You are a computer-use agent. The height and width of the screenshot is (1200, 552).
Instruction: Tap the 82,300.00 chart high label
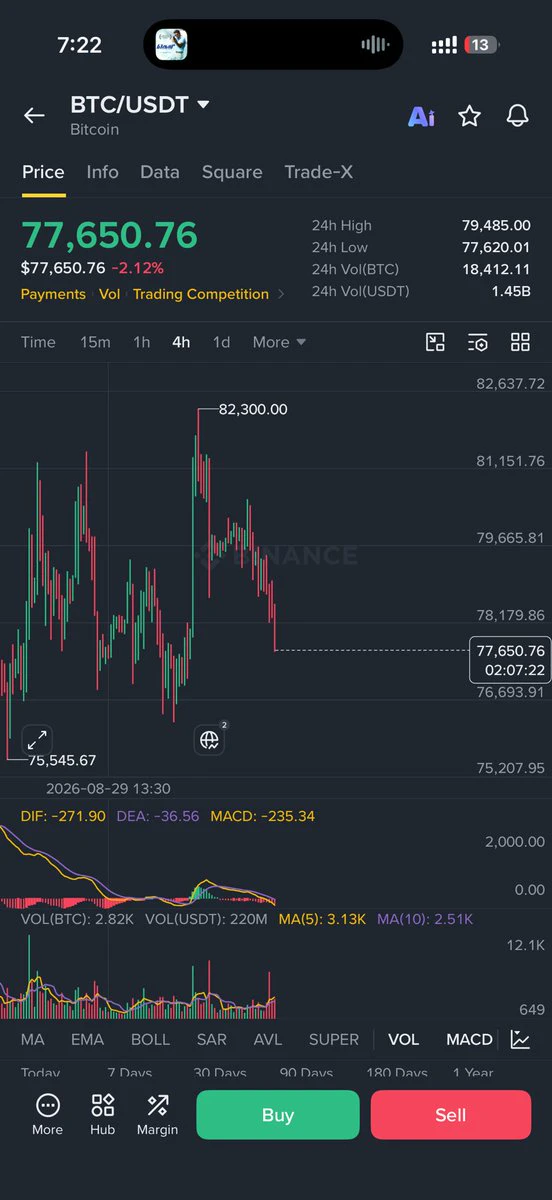point(252,409)
